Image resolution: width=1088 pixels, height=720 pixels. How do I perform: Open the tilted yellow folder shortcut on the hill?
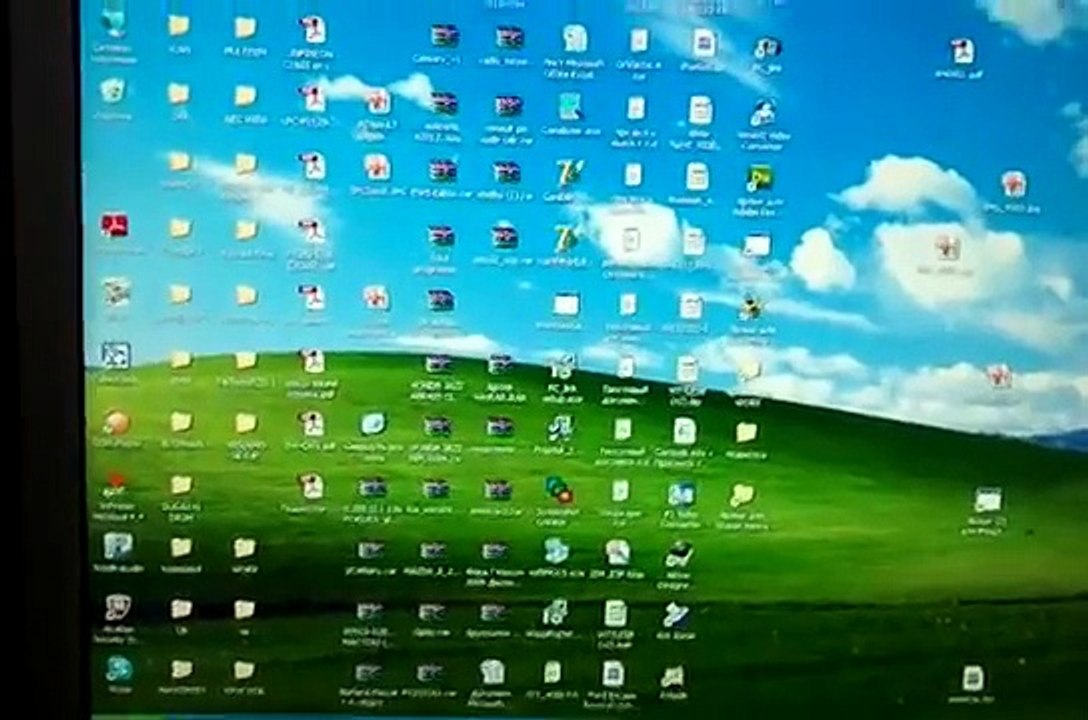[x=742, y=495]
